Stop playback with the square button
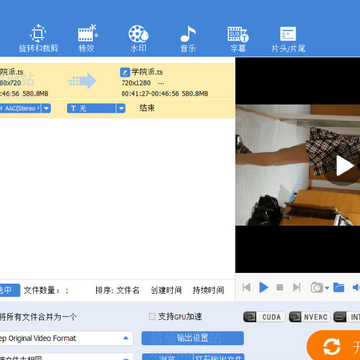360x360 pixels. pos(280,287)
